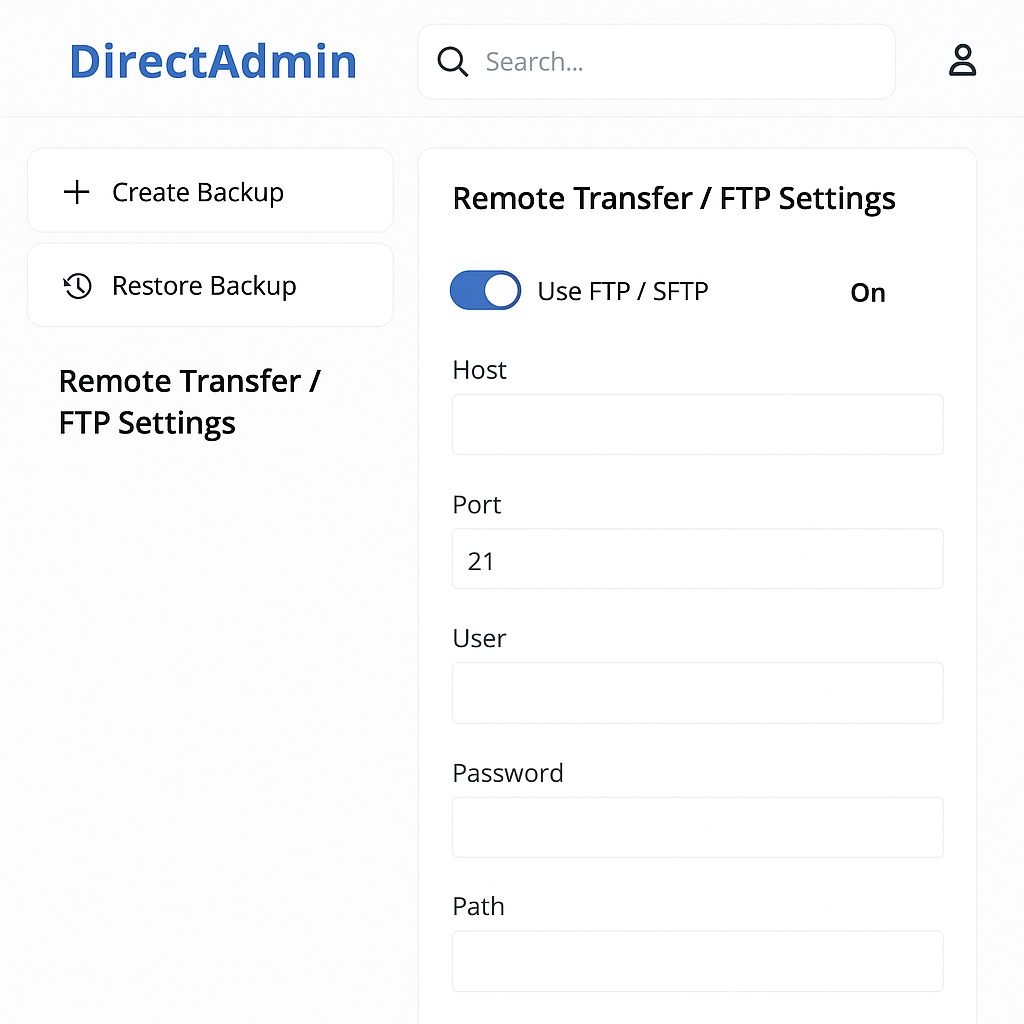
Task: Click the plus icon beside Create Backup
Action: tap(77, 192)
